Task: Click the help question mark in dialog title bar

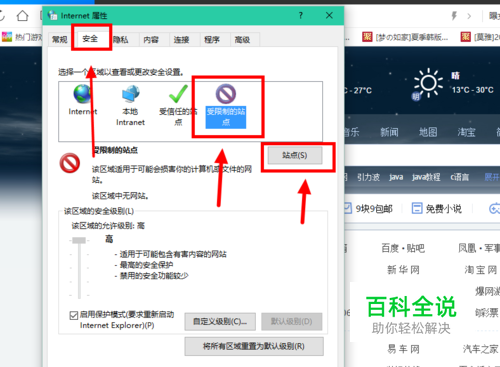Action: (301, 15)
